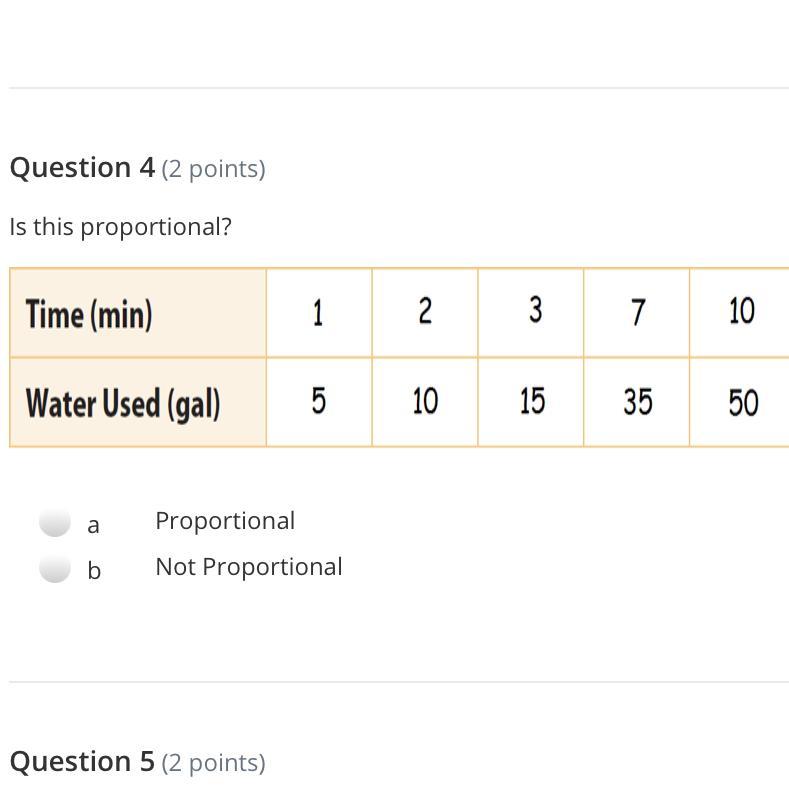Screen dimensions: 789x788
Task: Click the Question 4 heading
Action: tap(82, 168)
